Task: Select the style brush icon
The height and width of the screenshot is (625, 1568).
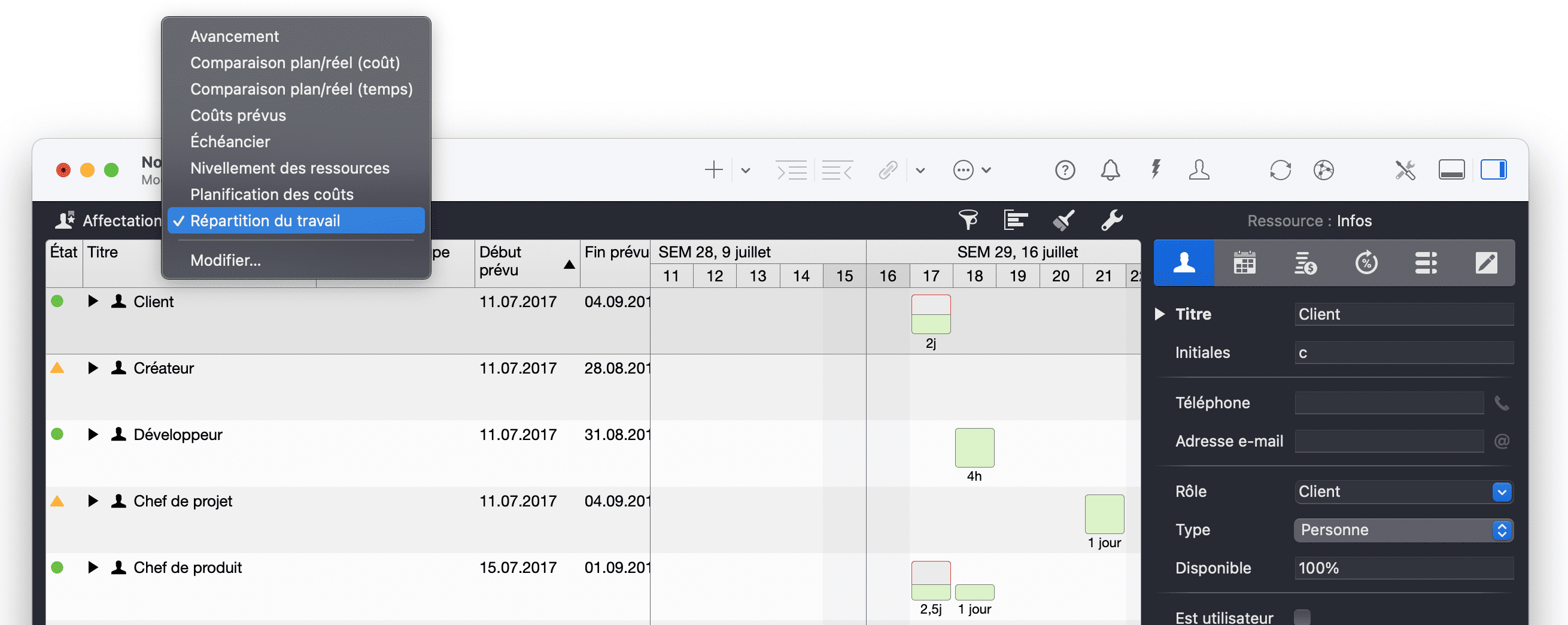Action: pos(1062,220)
